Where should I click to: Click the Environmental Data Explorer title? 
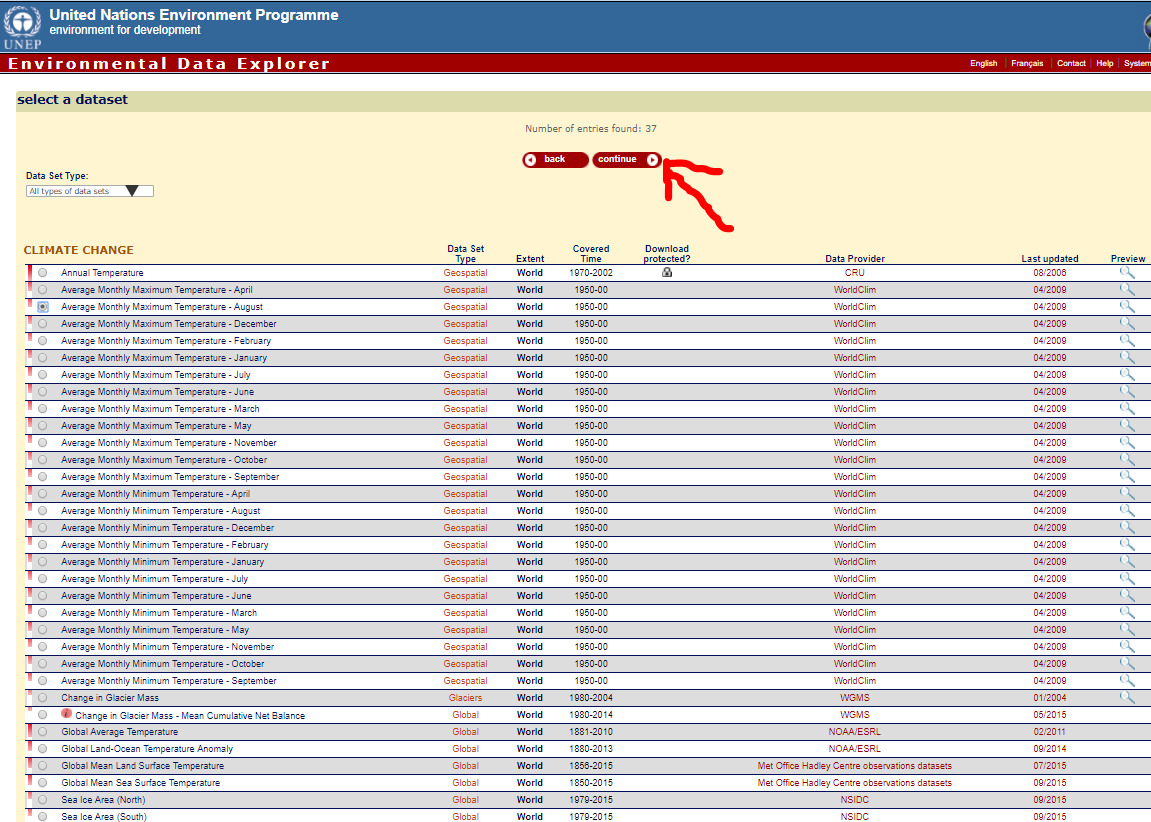[169, 63]
